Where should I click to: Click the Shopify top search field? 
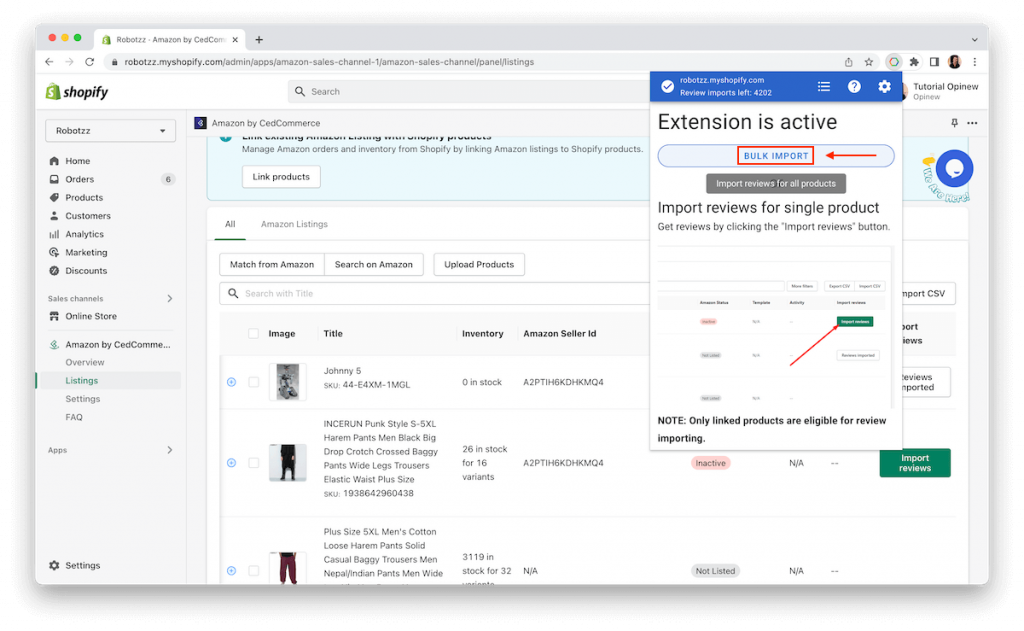tap(469, 91)
